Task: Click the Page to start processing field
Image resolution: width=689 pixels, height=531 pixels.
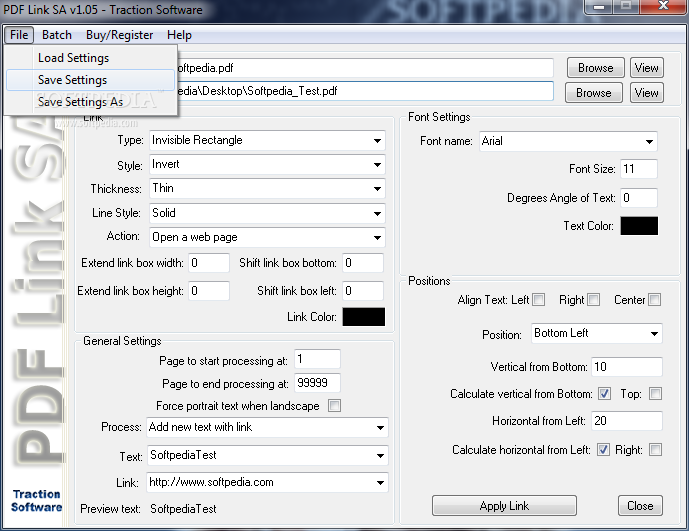Action: (317, 359)
